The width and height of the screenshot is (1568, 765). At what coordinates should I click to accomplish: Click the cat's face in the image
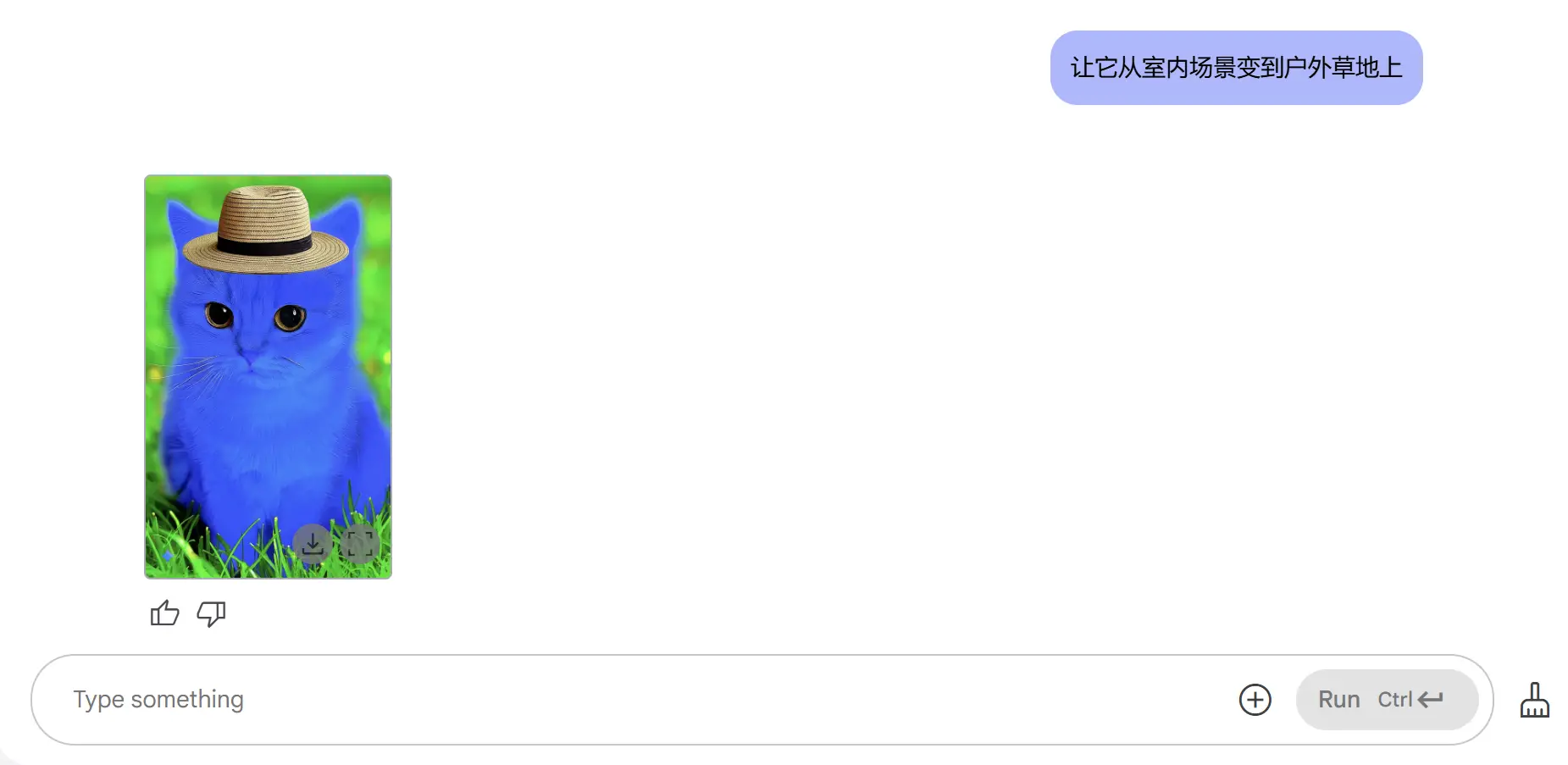(254, 326)
